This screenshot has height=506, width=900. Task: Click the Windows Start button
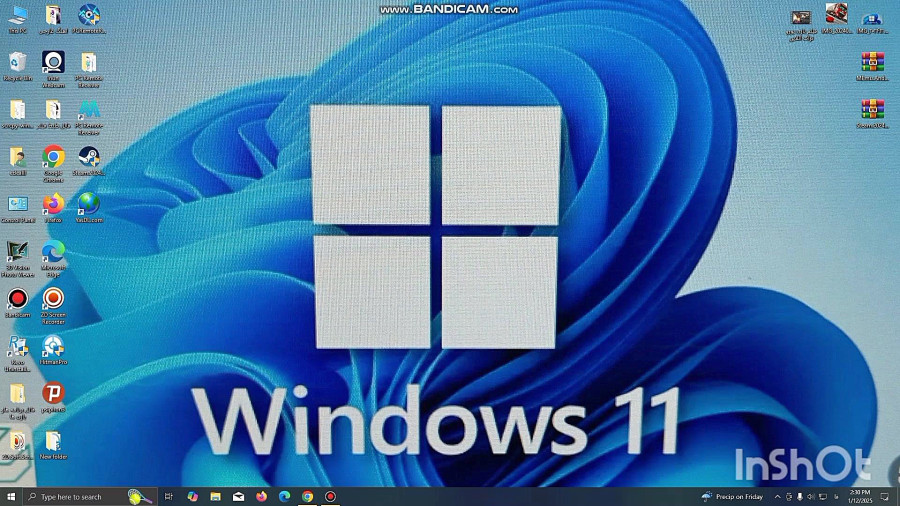(10, 497)
